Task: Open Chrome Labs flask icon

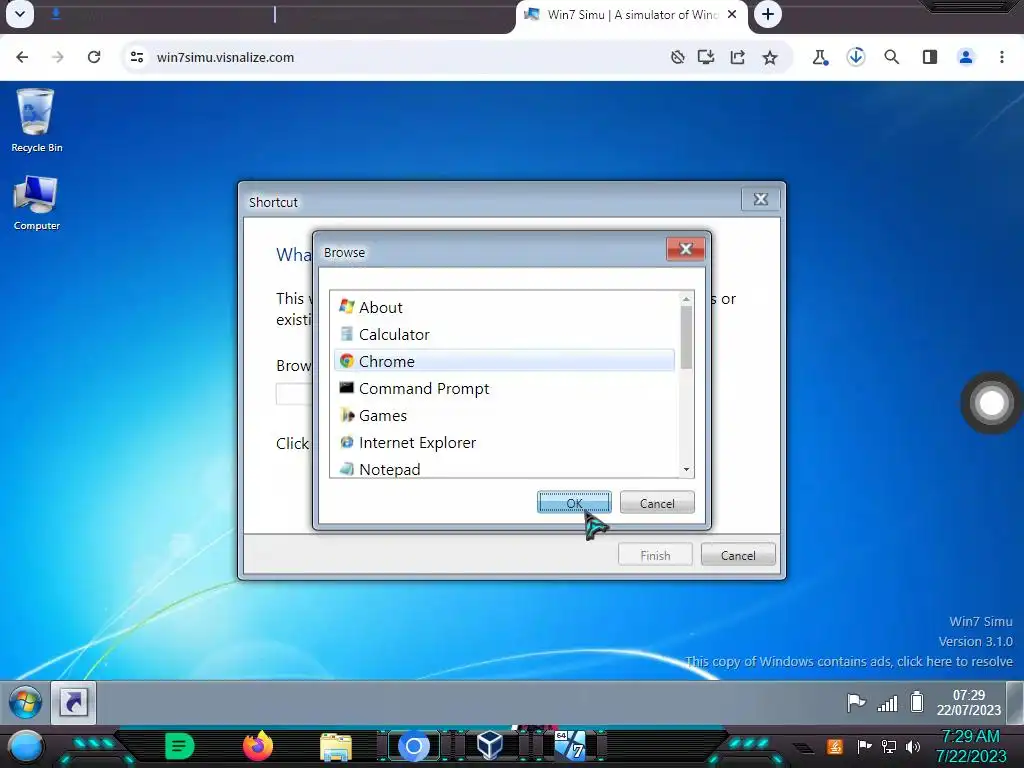Action: point(820,57)
